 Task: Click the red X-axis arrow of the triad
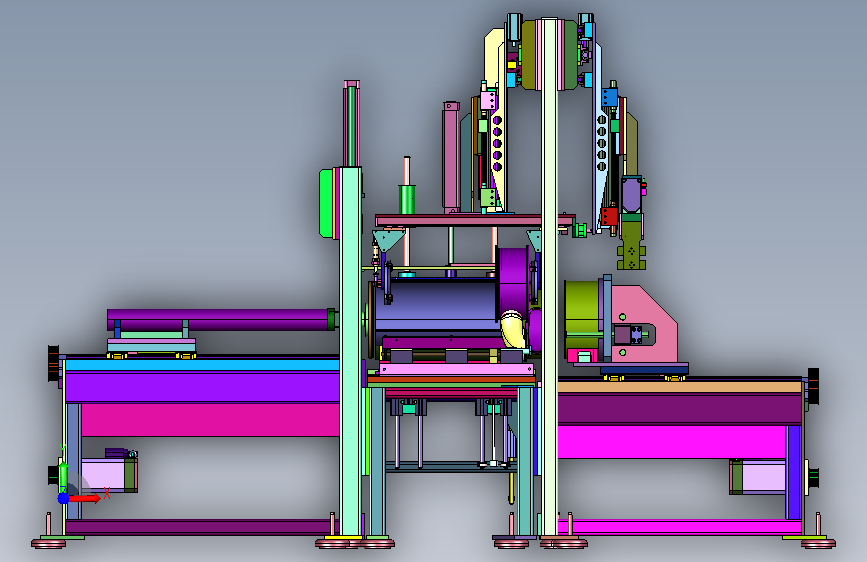coord(84,498)
